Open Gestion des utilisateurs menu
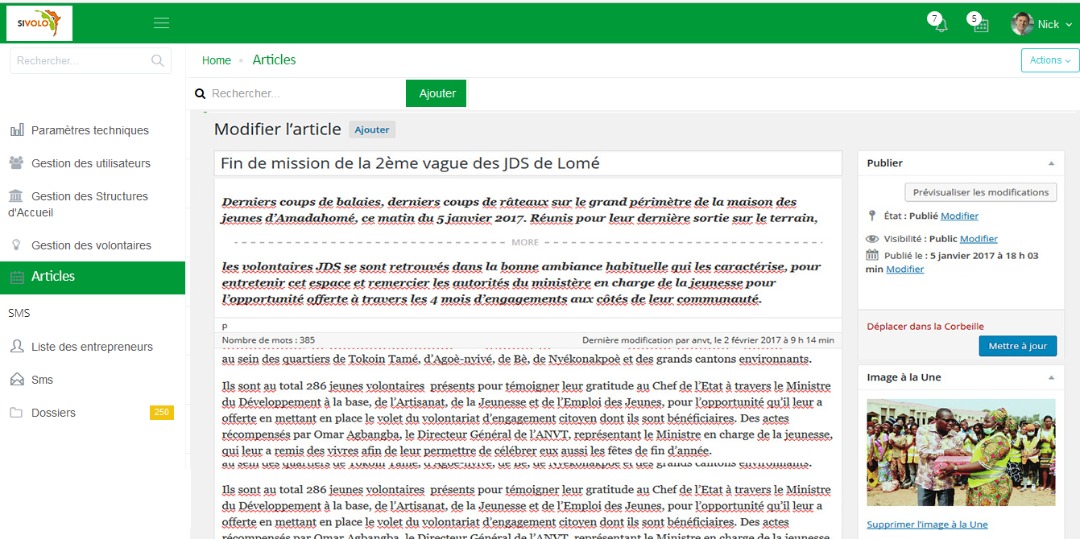The width and height of the screenshot is (1080, 539). pos(92,163)
